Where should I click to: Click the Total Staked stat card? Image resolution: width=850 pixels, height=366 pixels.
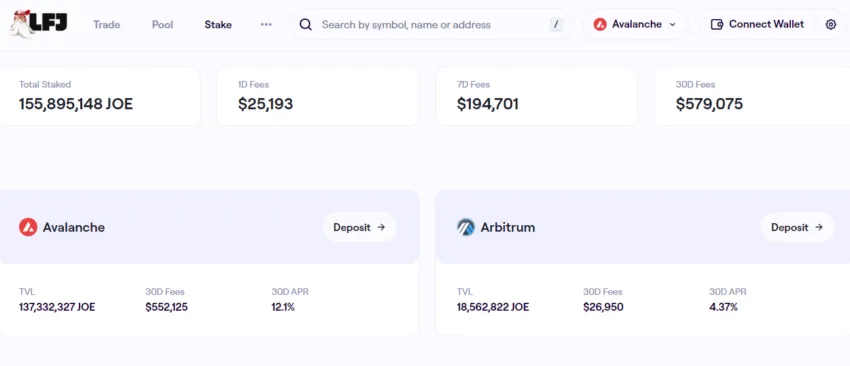click(x=100, y=97)
